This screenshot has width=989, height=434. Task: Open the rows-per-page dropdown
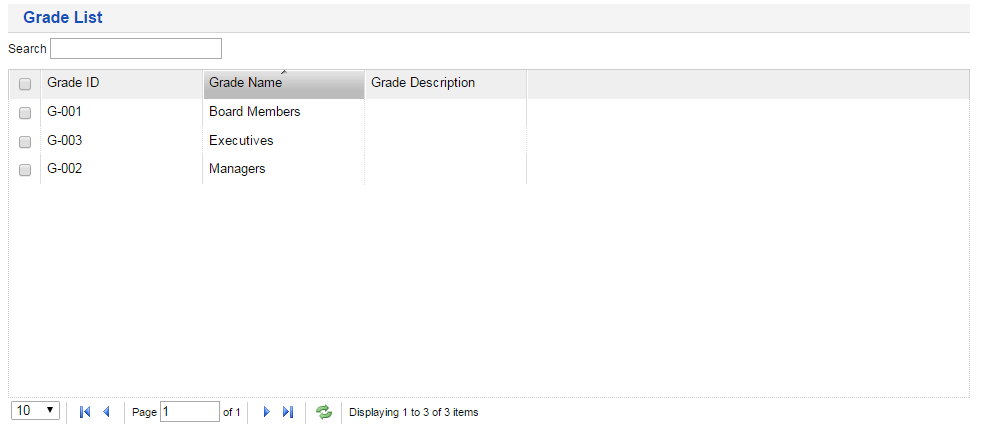tap(37, 411)
